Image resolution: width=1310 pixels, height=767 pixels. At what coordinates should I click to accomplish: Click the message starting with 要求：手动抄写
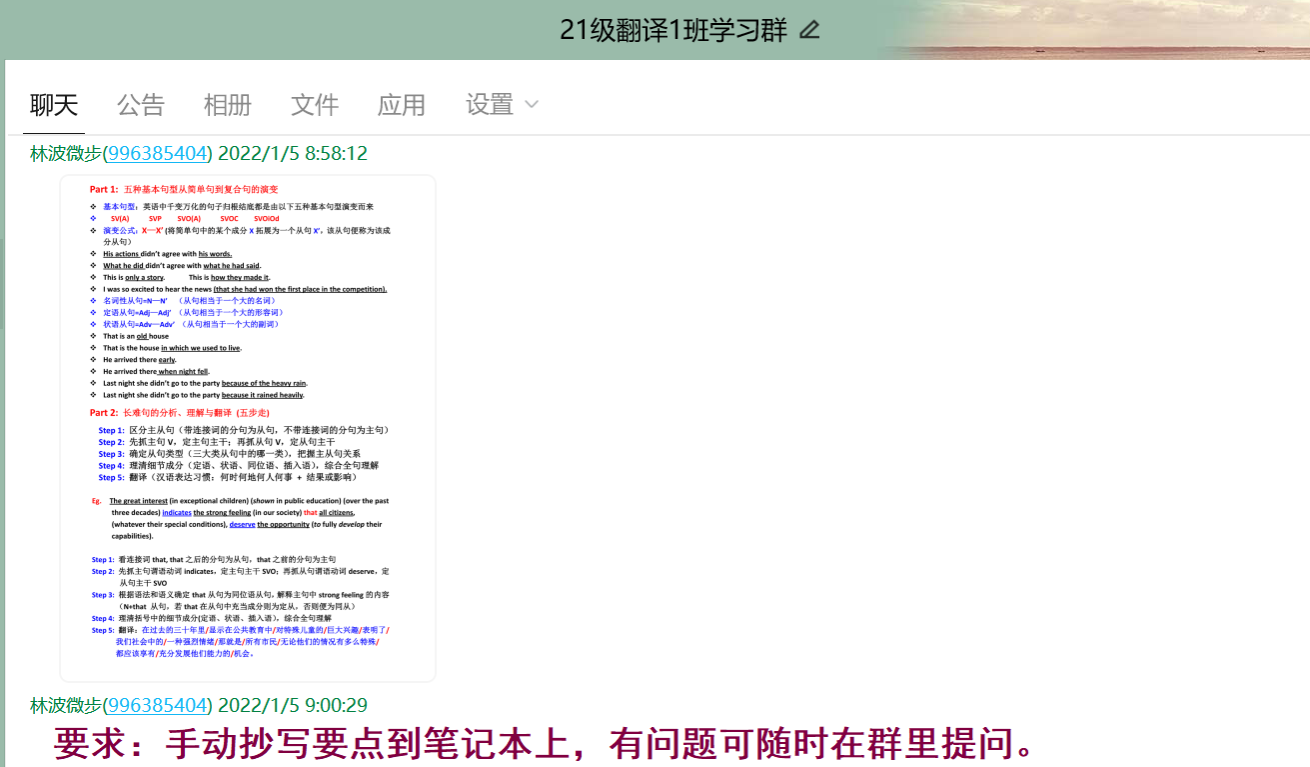point(543,744)
